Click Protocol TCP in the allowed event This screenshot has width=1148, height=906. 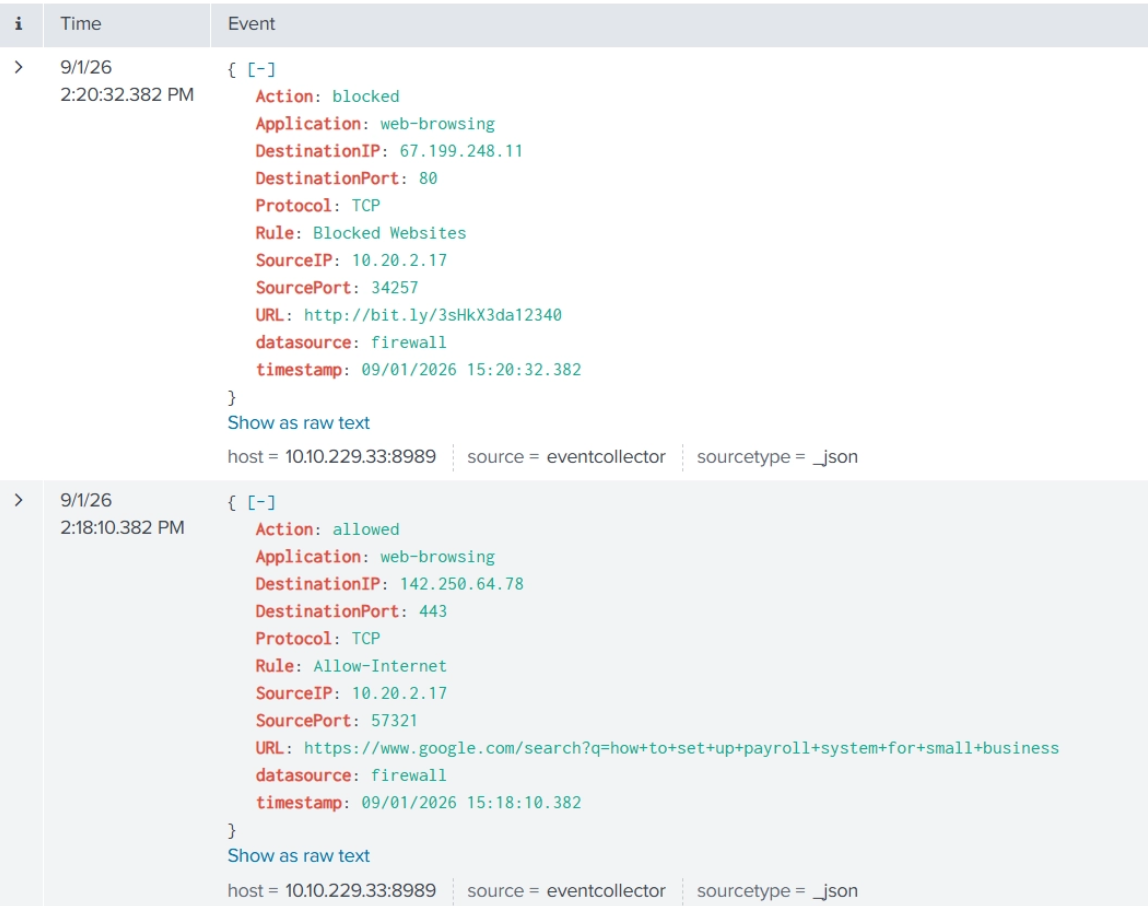[365, 639]
